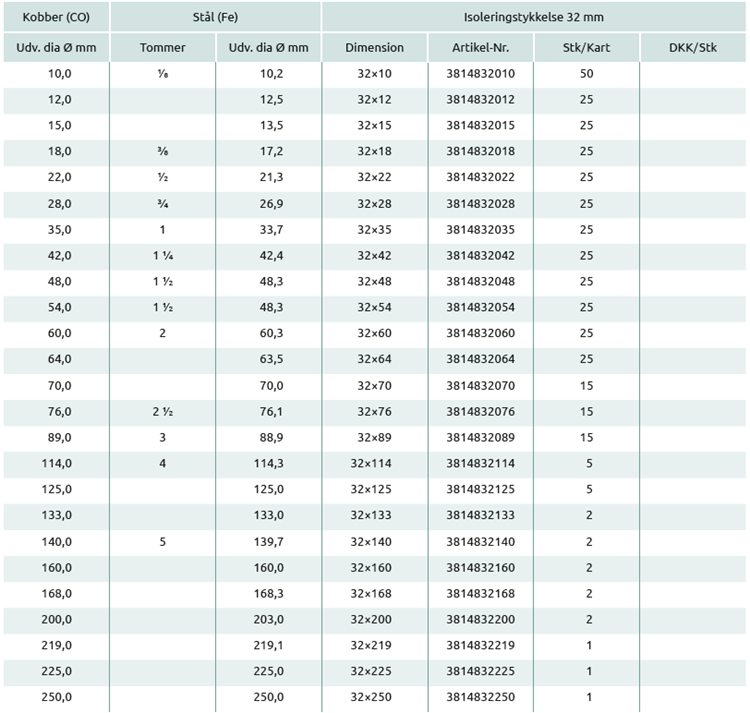Select the dimension cell 32×114
750x713 pixels.
(x=371, y=463)
